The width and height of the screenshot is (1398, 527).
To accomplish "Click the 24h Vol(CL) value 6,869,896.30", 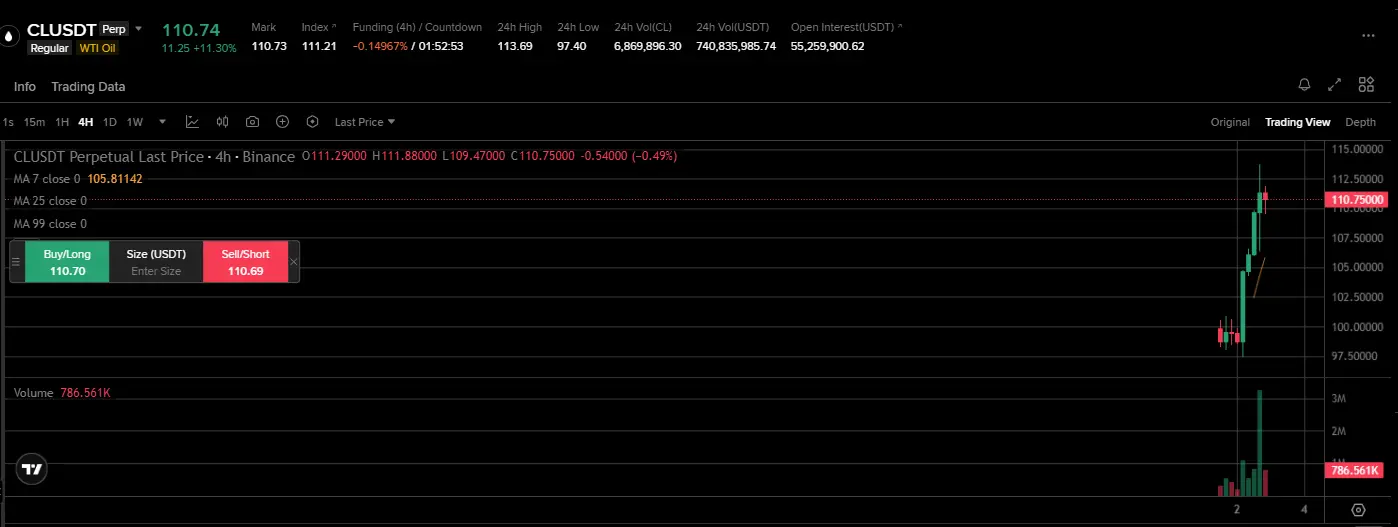I will [x=648, y=46].
